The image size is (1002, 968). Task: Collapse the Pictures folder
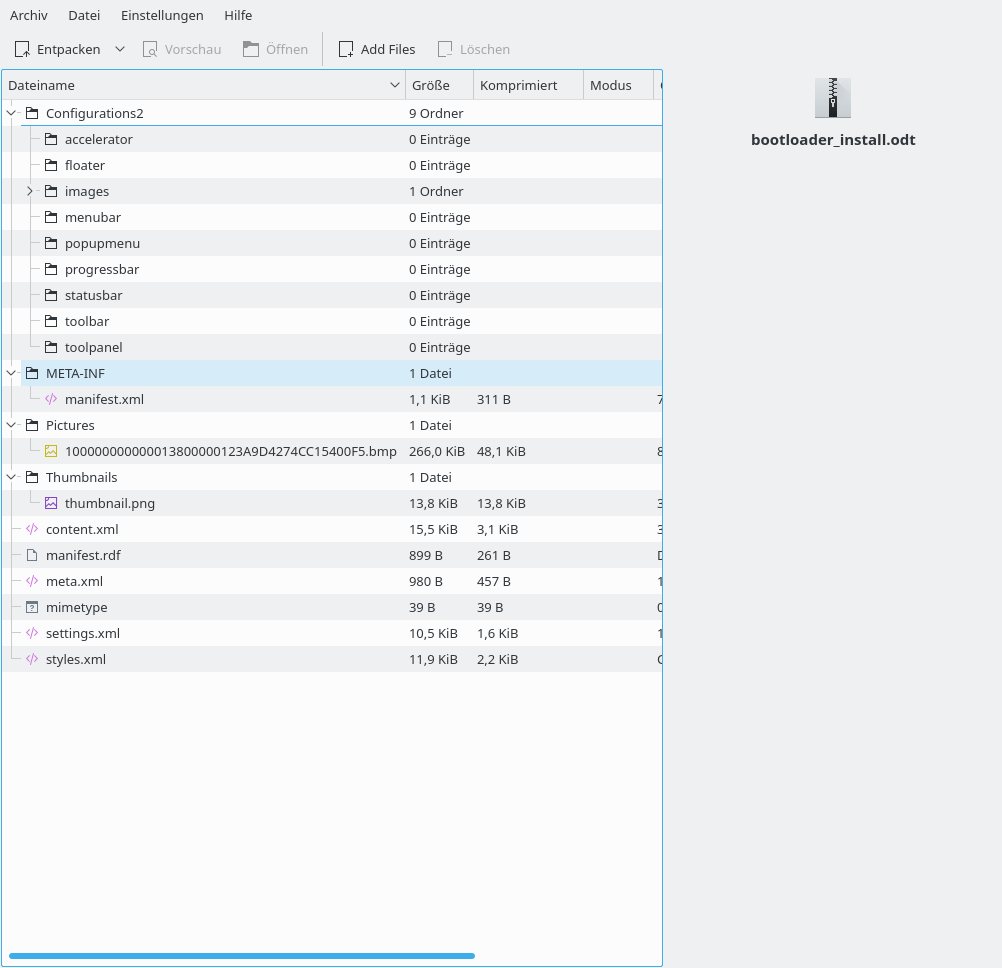(x=12, y=425)
